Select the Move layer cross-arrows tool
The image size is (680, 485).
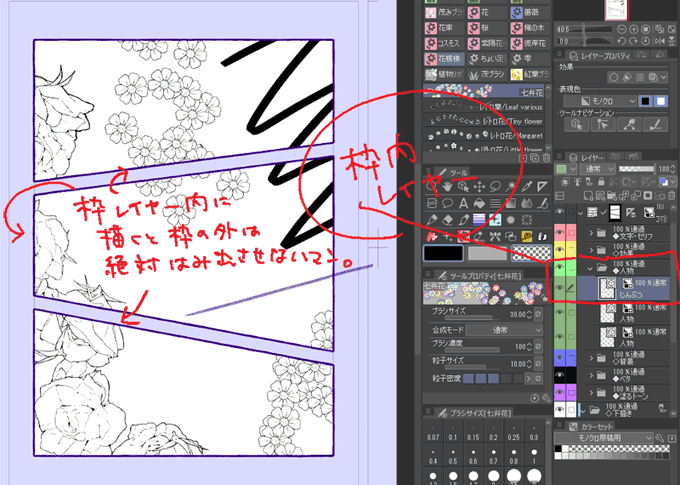(479, 187)
